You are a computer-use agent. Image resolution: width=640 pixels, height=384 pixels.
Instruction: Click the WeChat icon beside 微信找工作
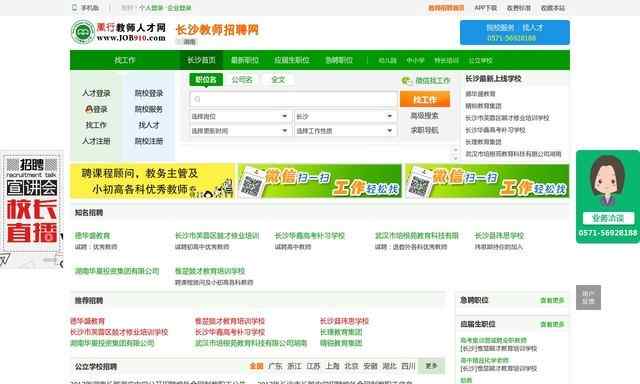click(x=406, y=81)
